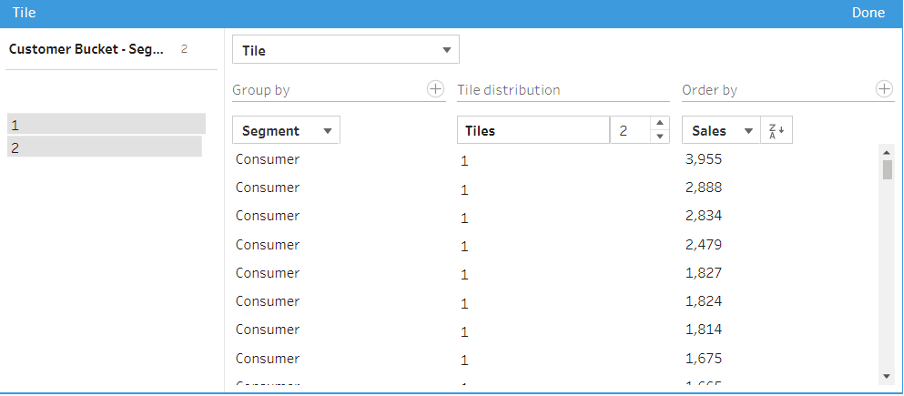The width and height of the screenshot is (904, 396).
Task: Open the Sales order-by dropdown
Action: click(722, 131)
